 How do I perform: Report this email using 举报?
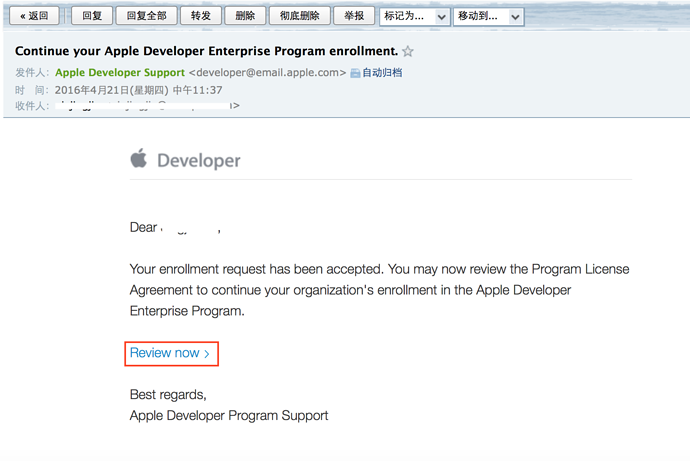click(x=354, y=16)
